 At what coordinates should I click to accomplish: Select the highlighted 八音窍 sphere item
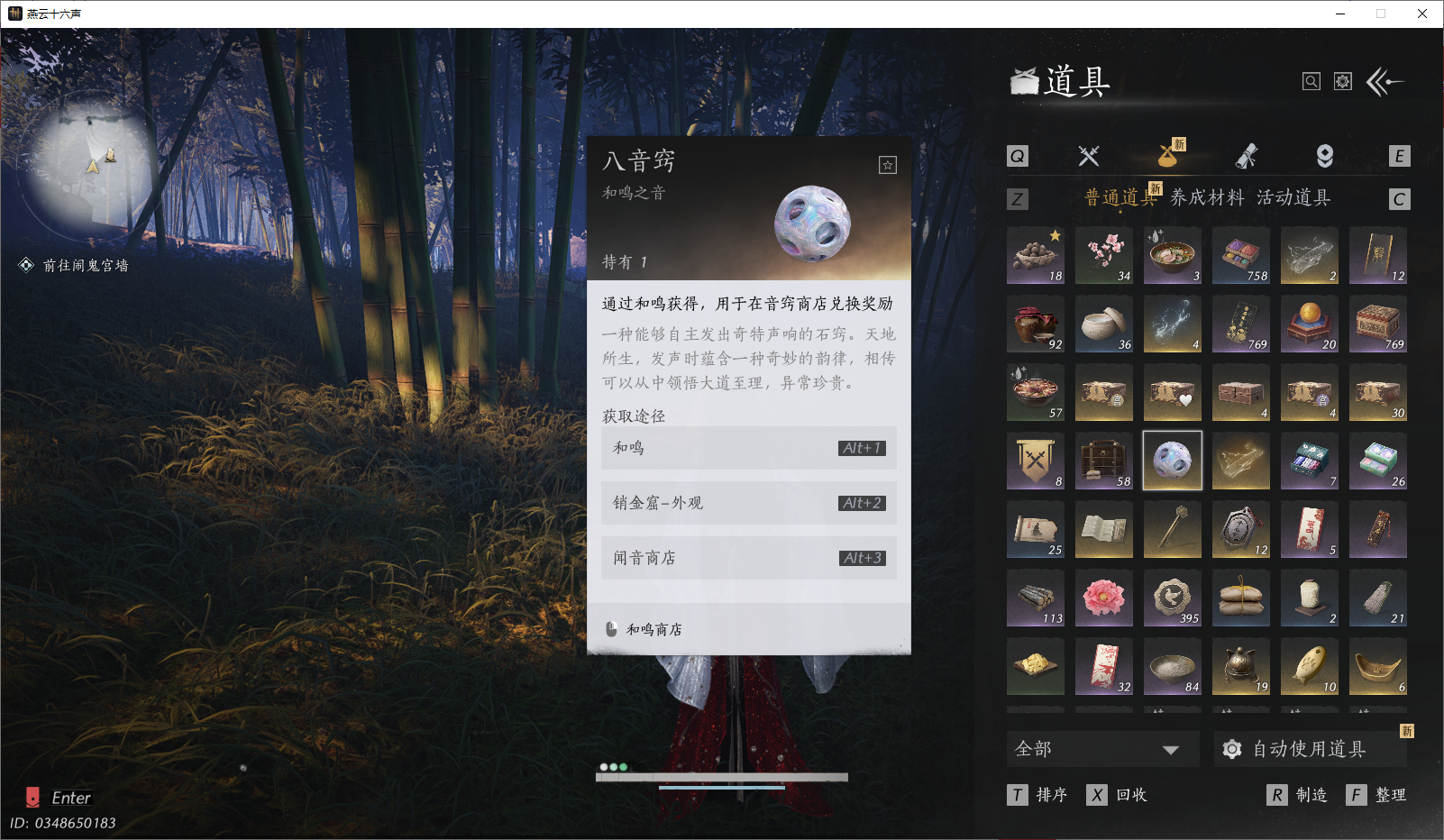pyautogui.click(x=1173, y=461)
